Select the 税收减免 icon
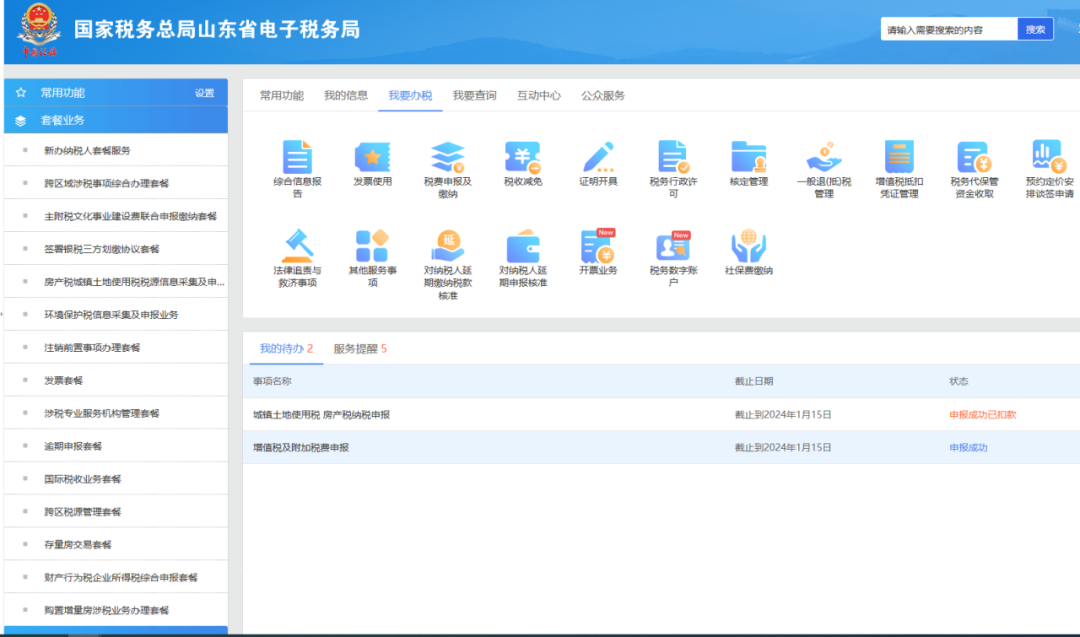This screenshot has width=1080, height=637. [x=522, y=157]
